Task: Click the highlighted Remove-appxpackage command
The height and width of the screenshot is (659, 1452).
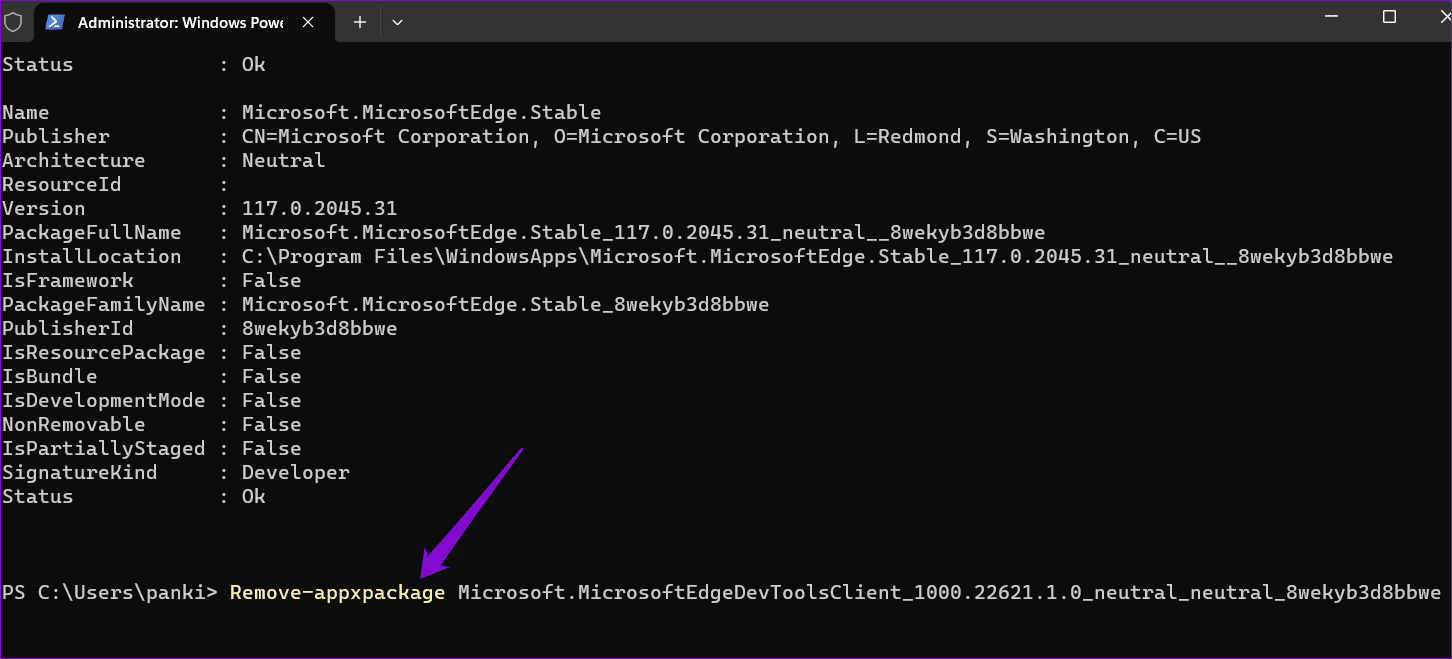Action: (337, 592)
